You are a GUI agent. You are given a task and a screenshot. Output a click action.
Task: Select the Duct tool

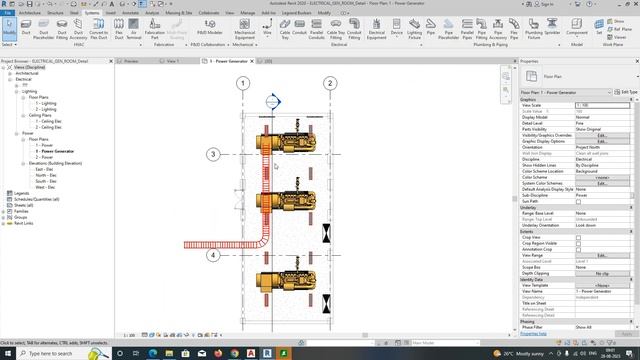coord(26,28)
